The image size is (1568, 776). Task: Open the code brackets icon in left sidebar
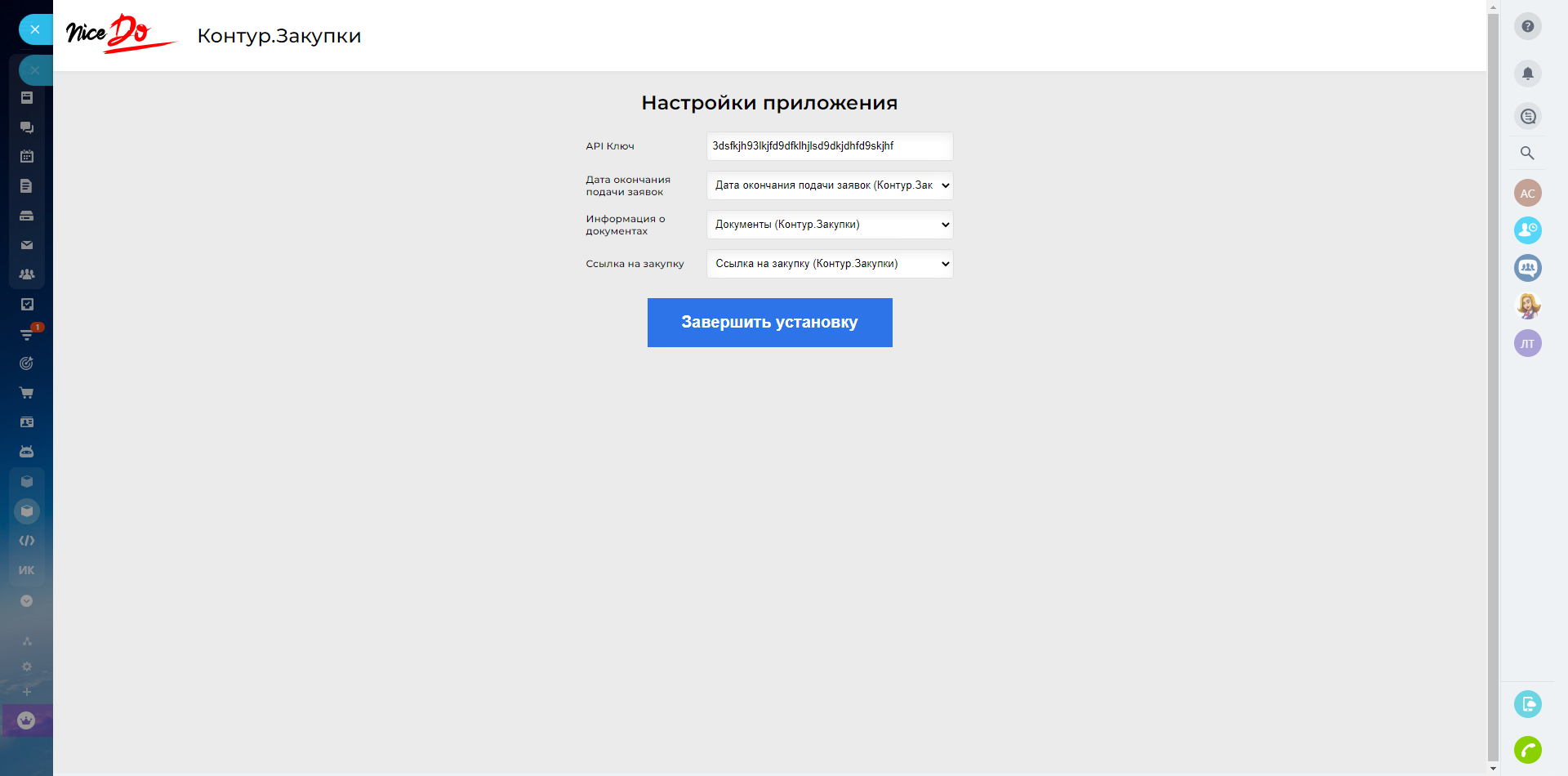[x=27, y=541]
